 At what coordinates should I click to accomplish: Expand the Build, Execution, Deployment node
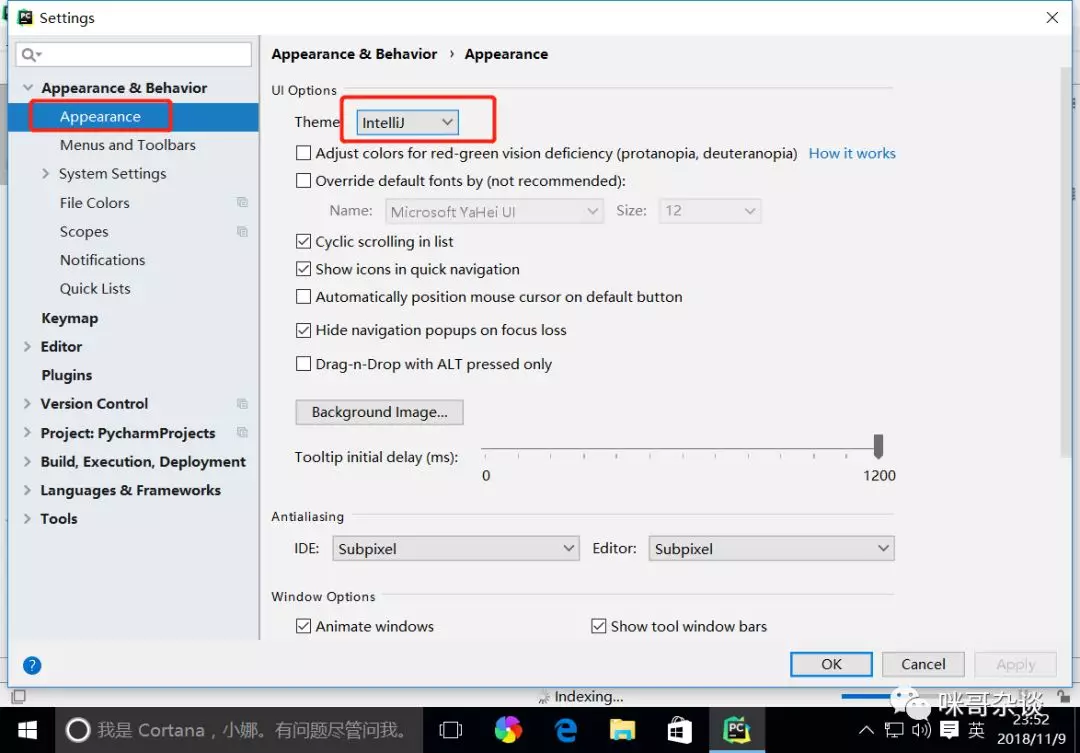pos(27,462)
